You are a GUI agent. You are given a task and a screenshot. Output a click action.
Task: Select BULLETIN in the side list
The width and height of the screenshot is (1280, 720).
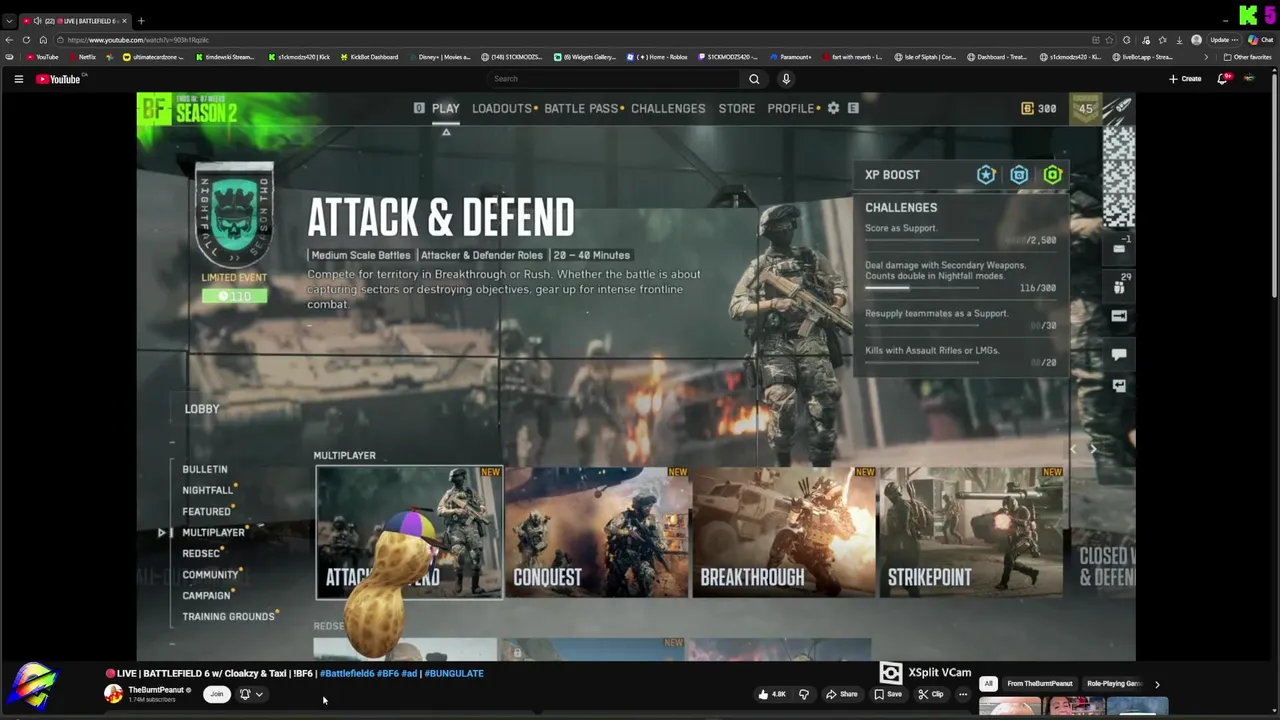point(205,469)
